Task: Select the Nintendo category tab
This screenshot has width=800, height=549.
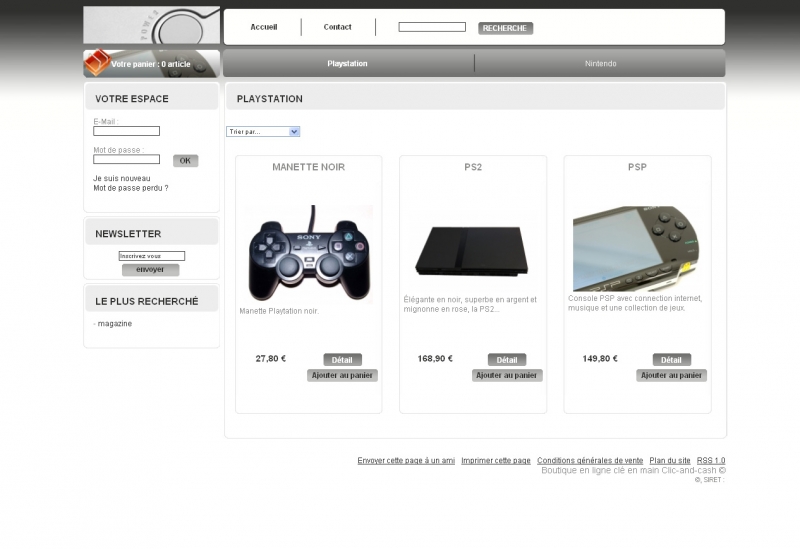Action: click(601, 64)
